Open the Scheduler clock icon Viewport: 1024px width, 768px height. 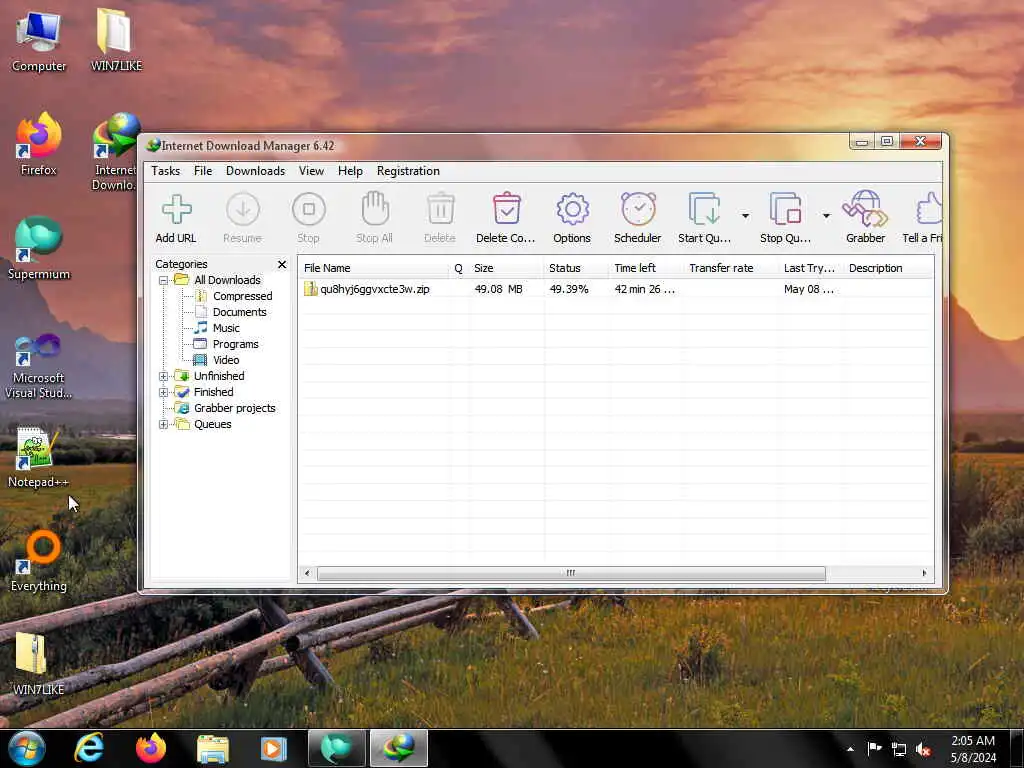638,209
